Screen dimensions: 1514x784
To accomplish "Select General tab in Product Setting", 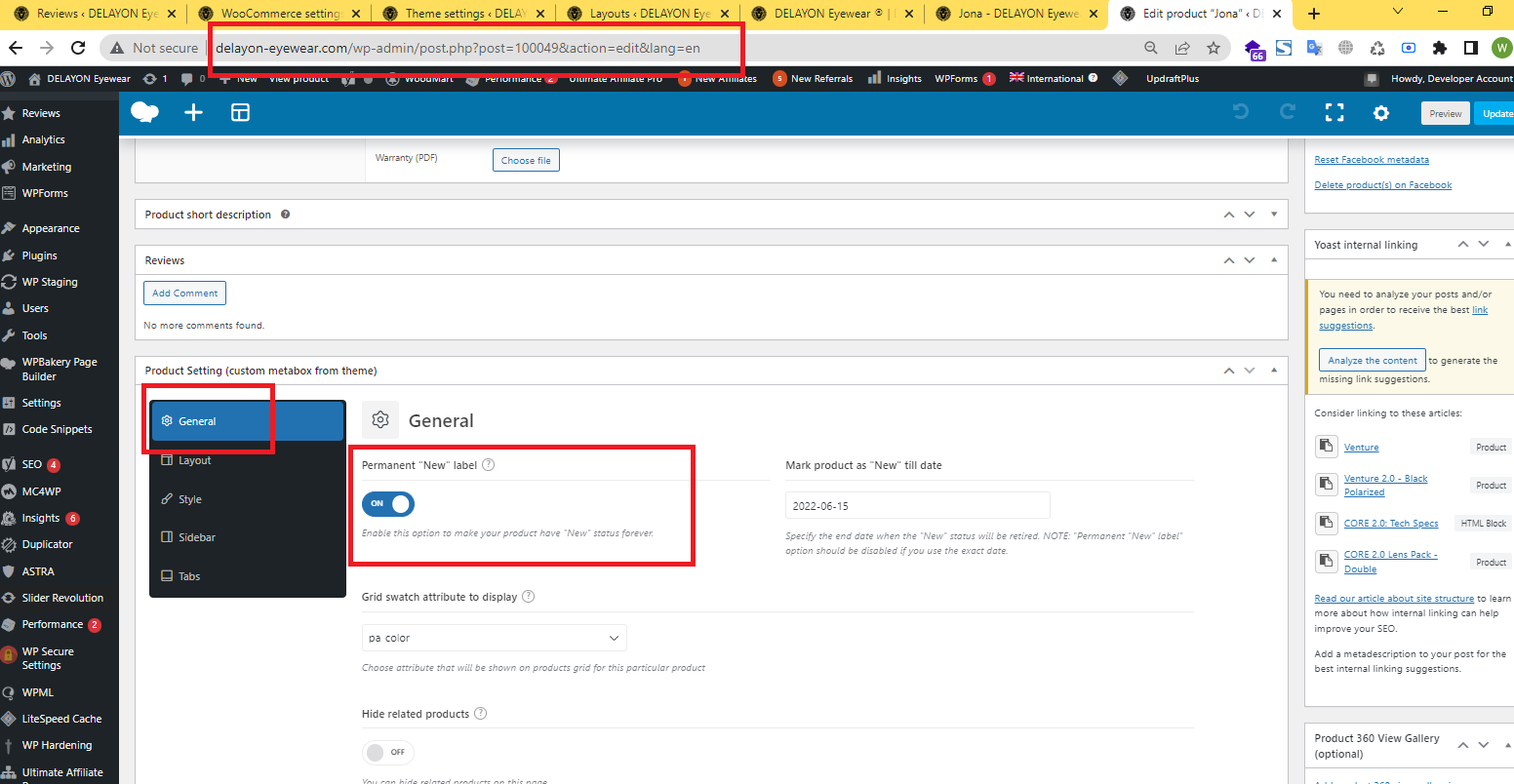I will coord(247,421).
